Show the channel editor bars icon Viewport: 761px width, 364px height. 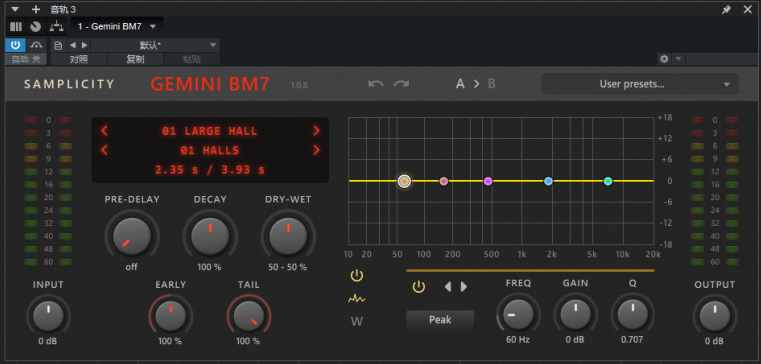tap(16, 27)
